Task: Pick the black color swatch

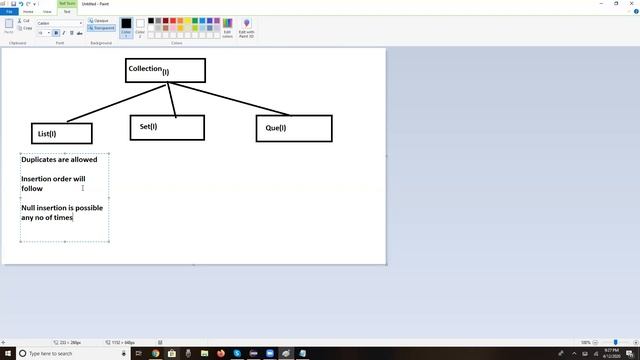Action: pos(151,20)
